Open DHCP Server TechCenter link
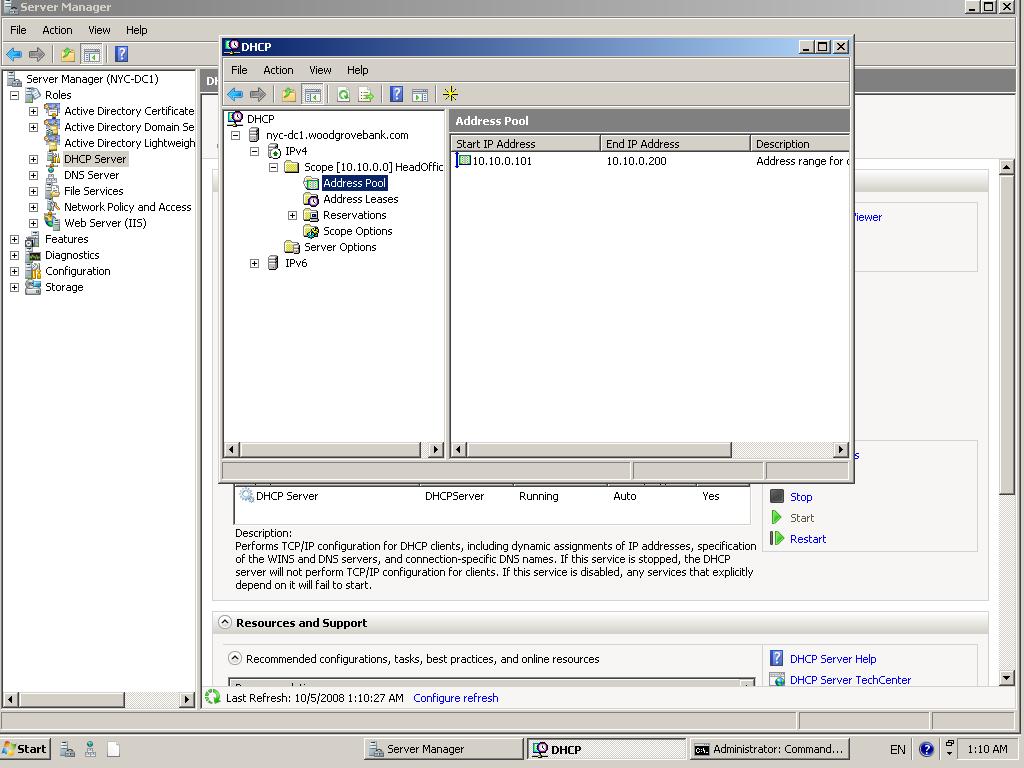1024x768 pixels. pos(850,680)
